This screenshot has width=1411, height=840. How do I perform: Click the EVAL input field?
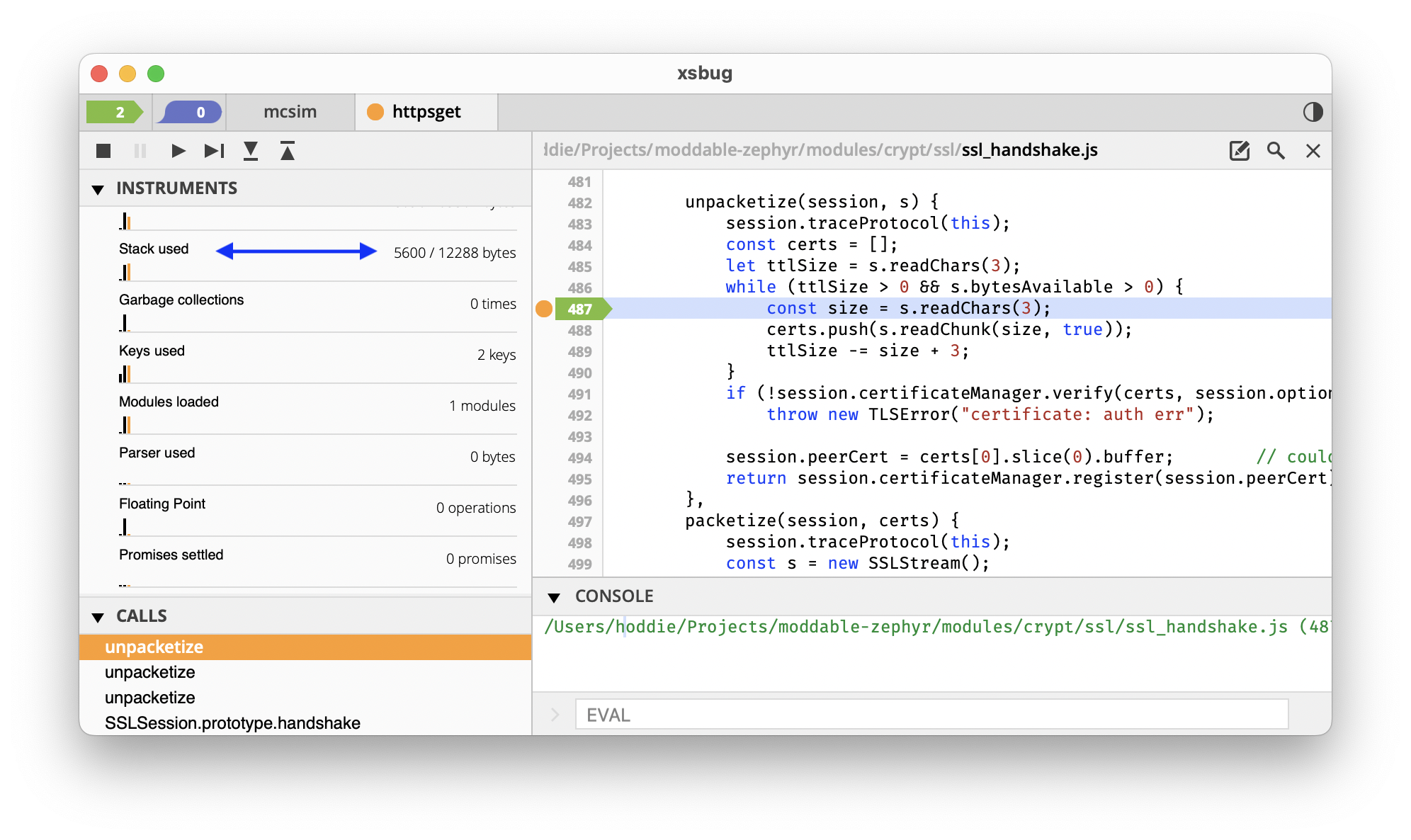tap(931, 715)
